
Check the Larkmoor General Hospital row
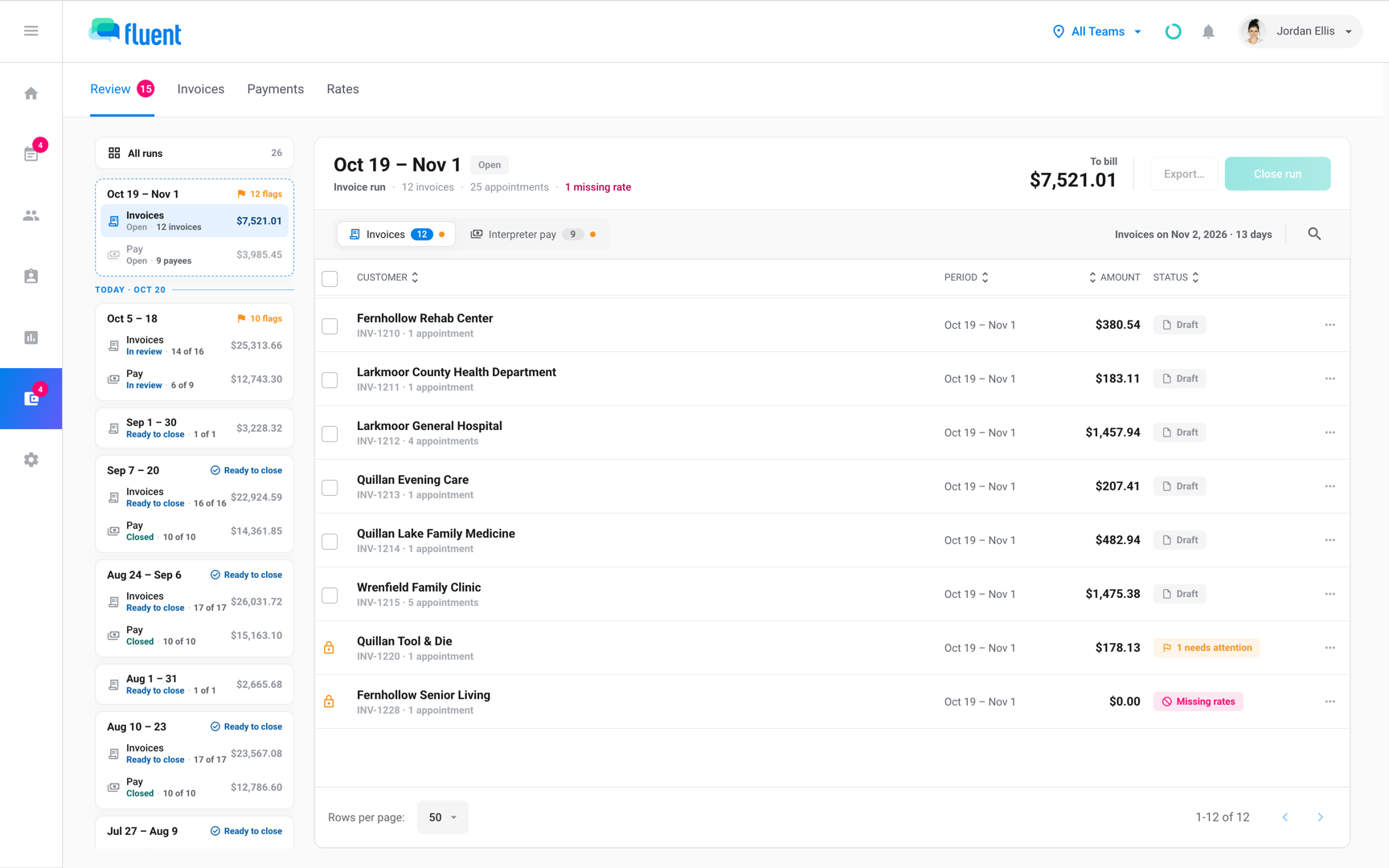click(330, 434)
